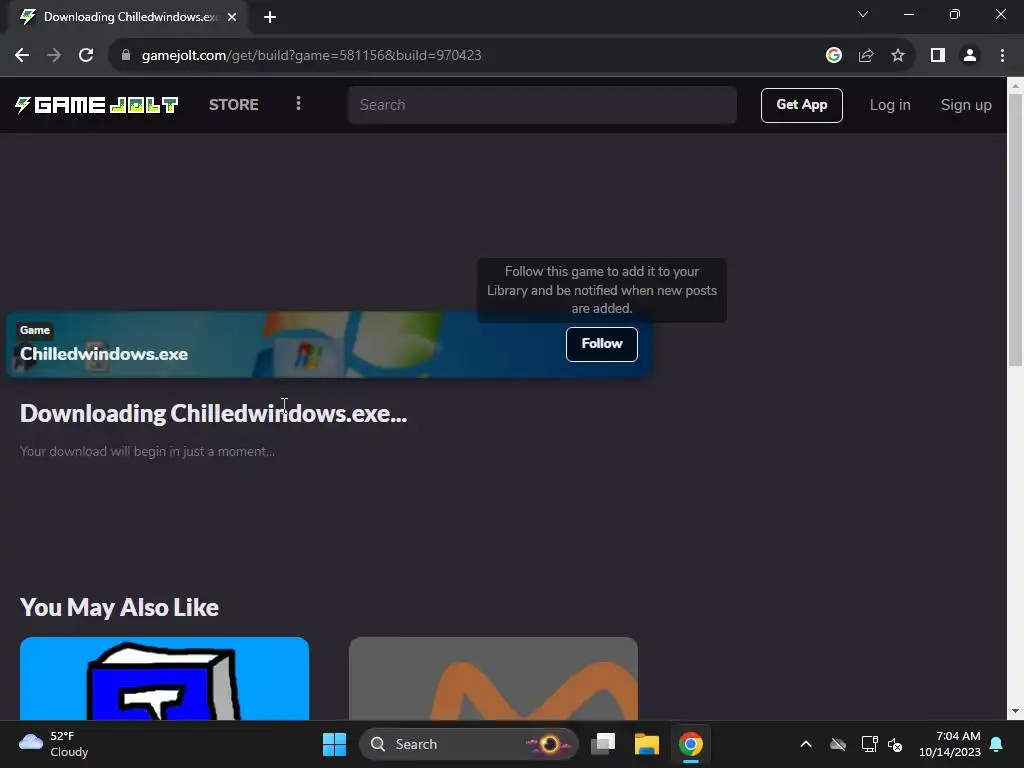Toggle the Chrome side panel

pos(938,56)
